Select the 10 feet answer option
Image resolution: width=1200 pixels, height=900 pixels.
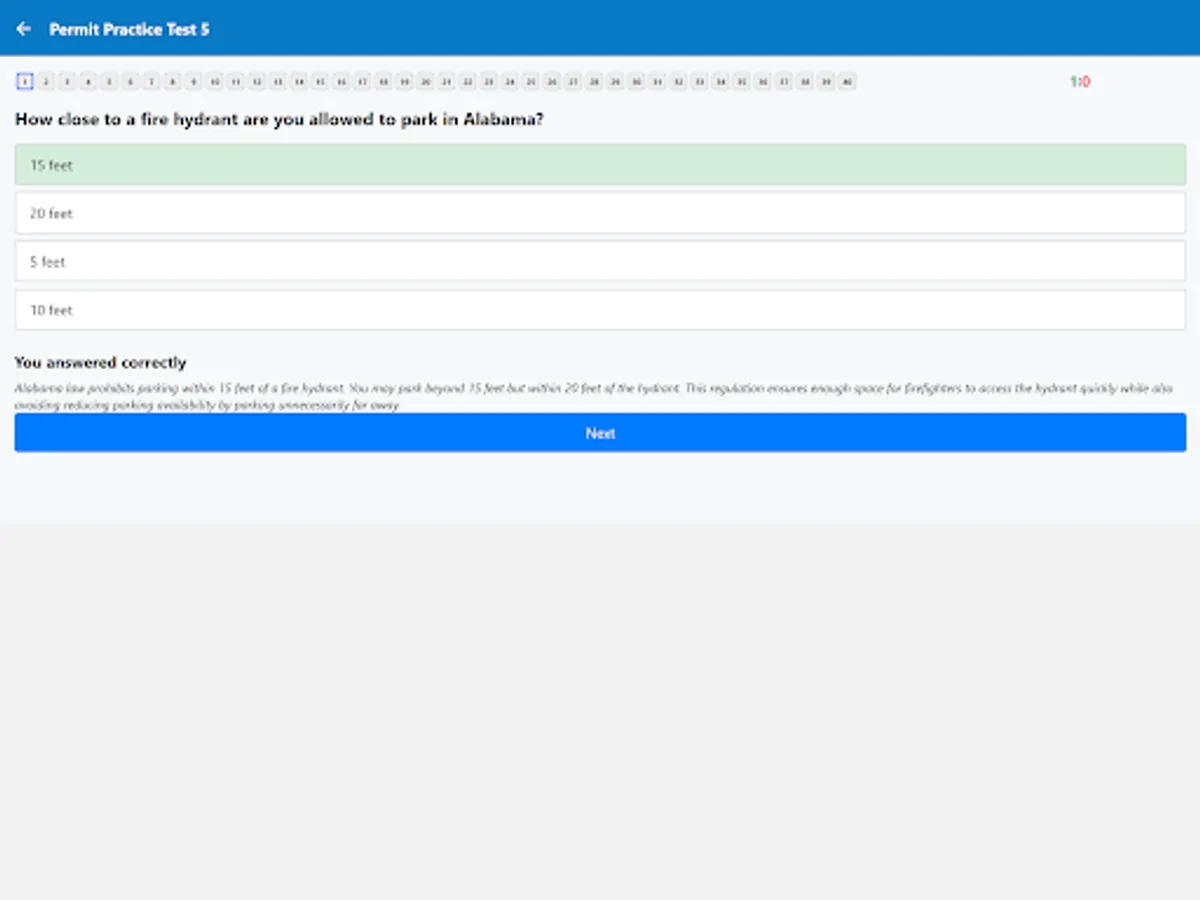pos(600,310)
